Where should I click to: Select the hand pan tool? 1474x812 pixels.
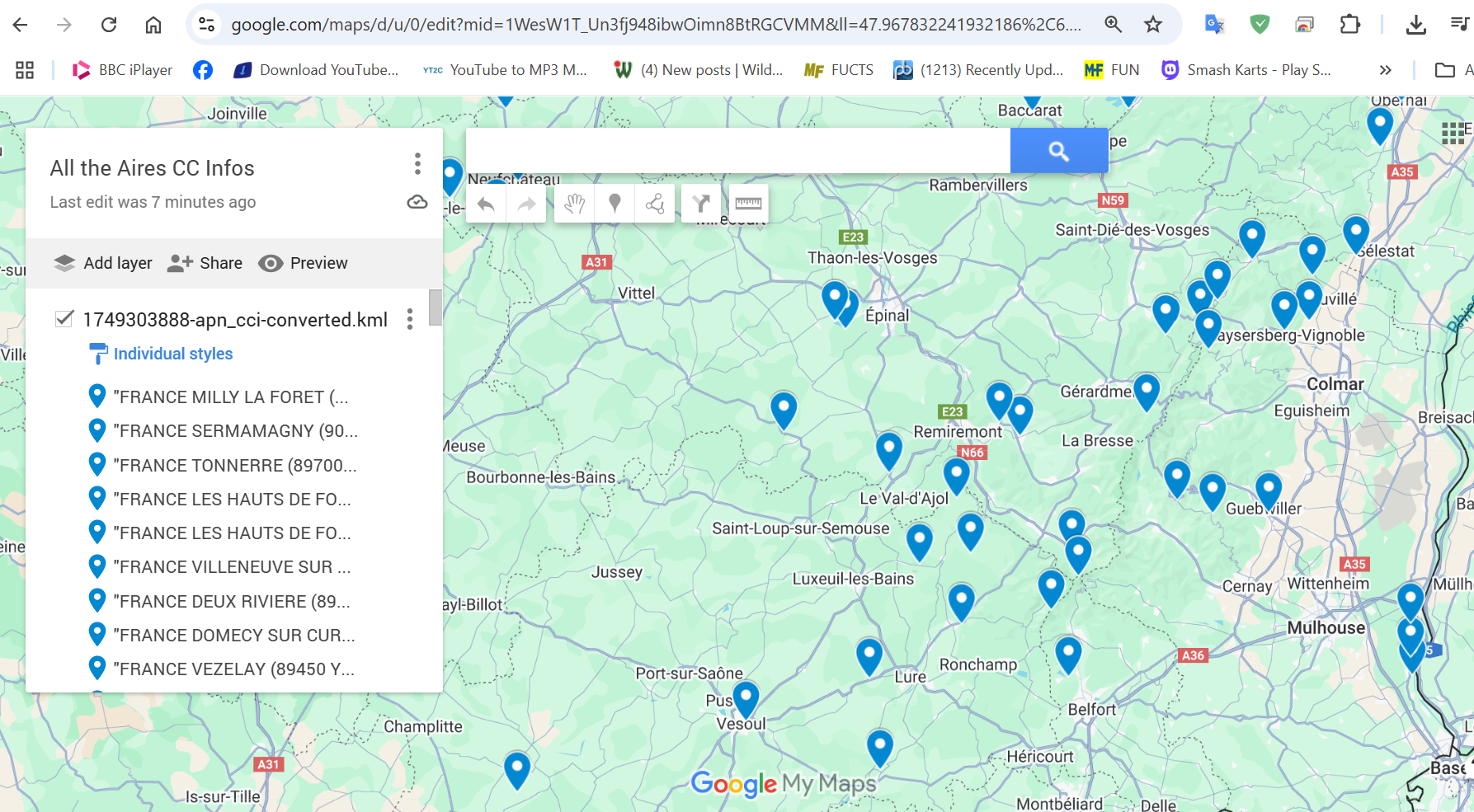click(x=575, y=204)
